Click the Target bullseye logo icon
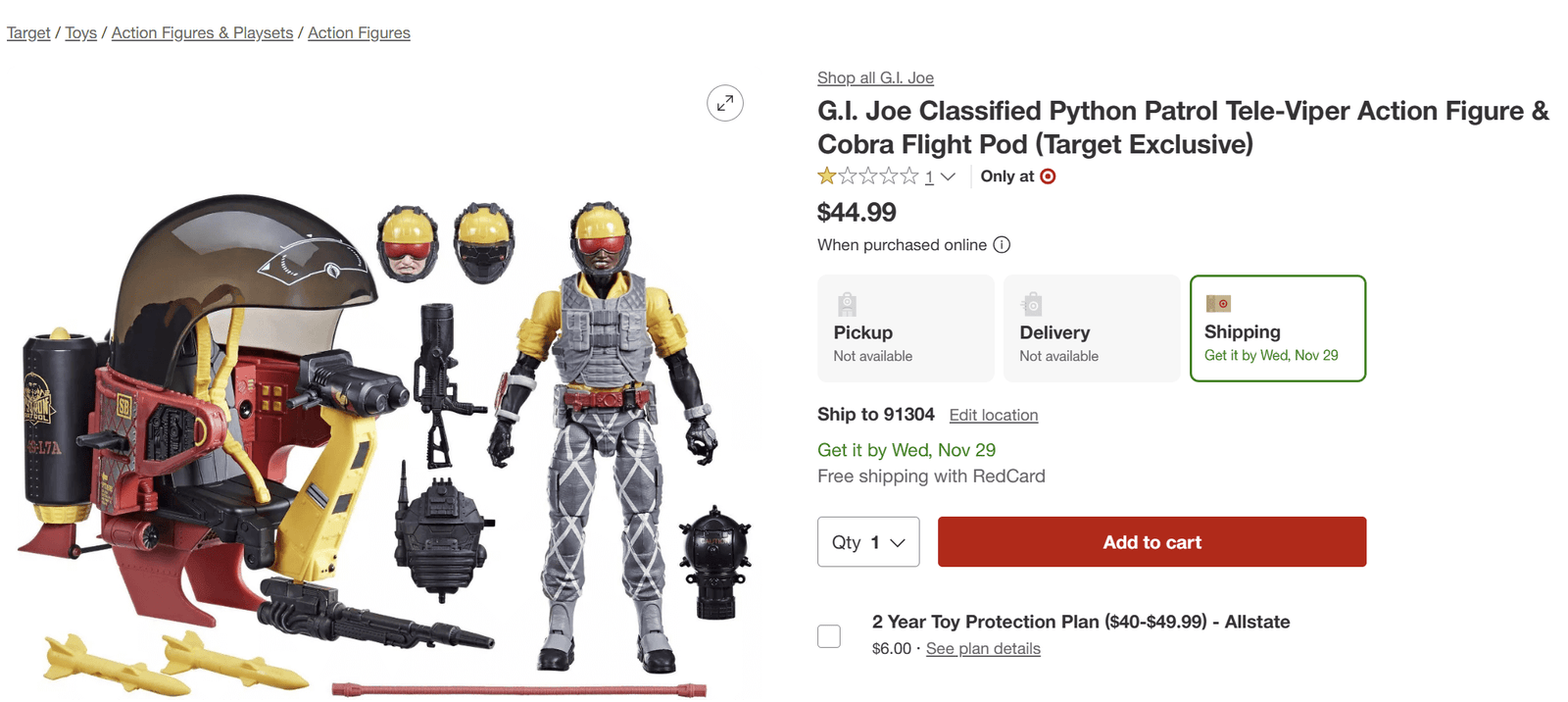 [1048, 176]
